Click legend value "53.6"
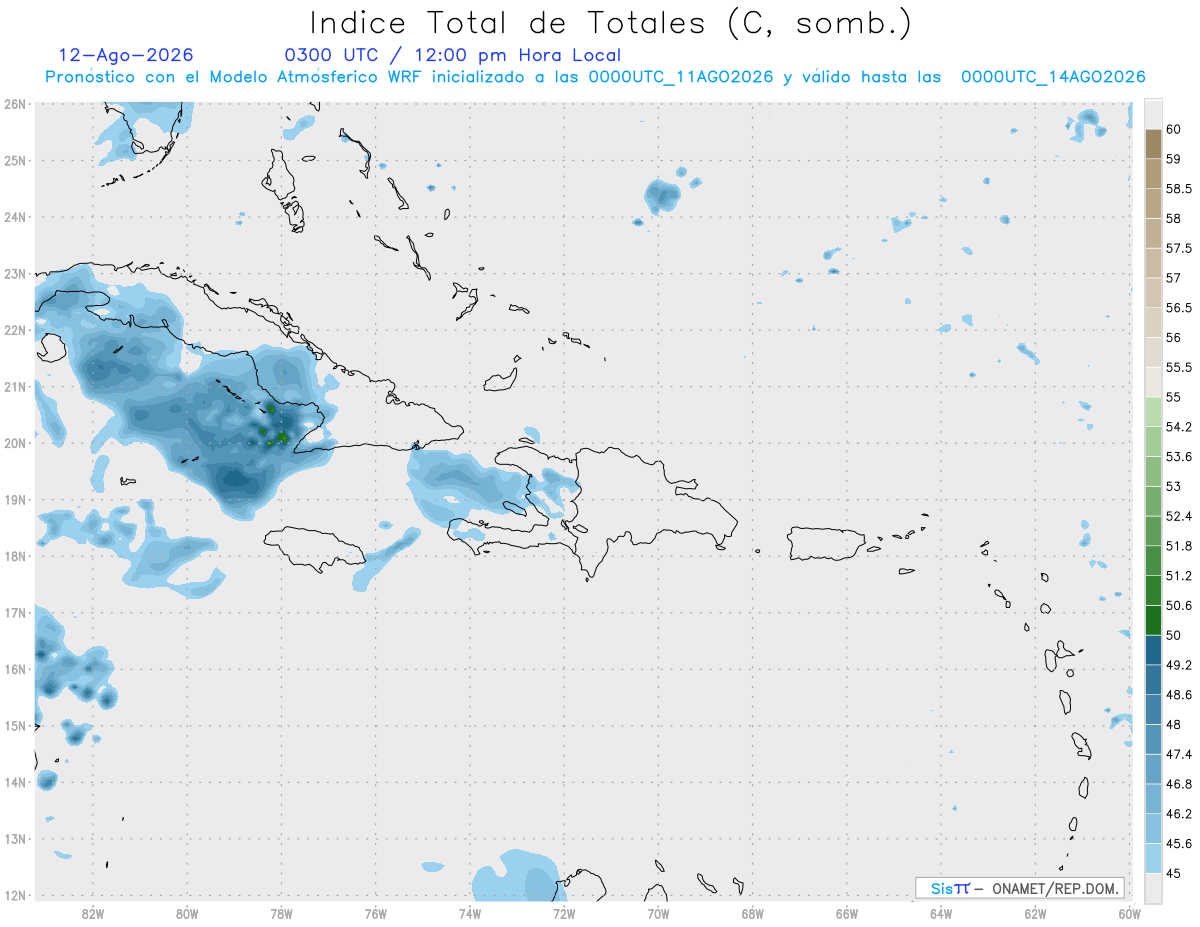 1178,457
